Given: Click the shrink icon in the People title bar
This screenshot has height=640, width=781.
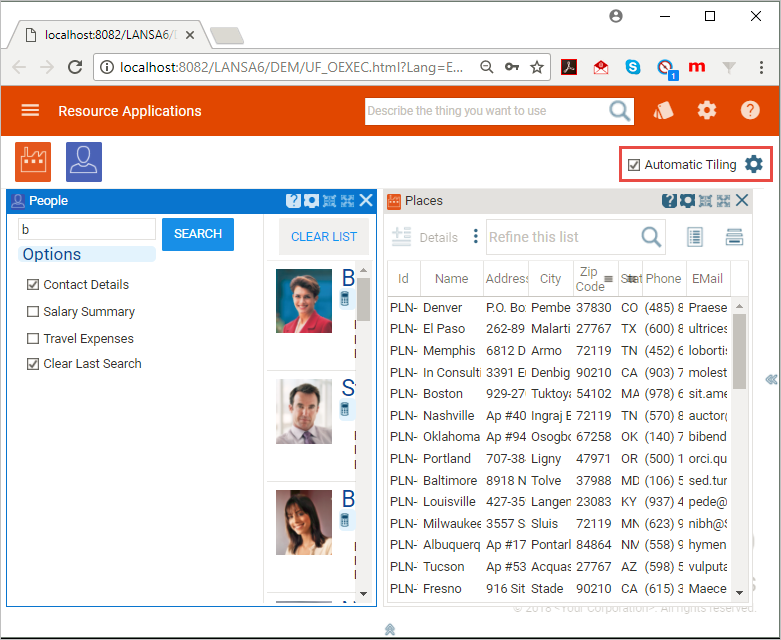Looking at the screenshot, I should 329,201.
